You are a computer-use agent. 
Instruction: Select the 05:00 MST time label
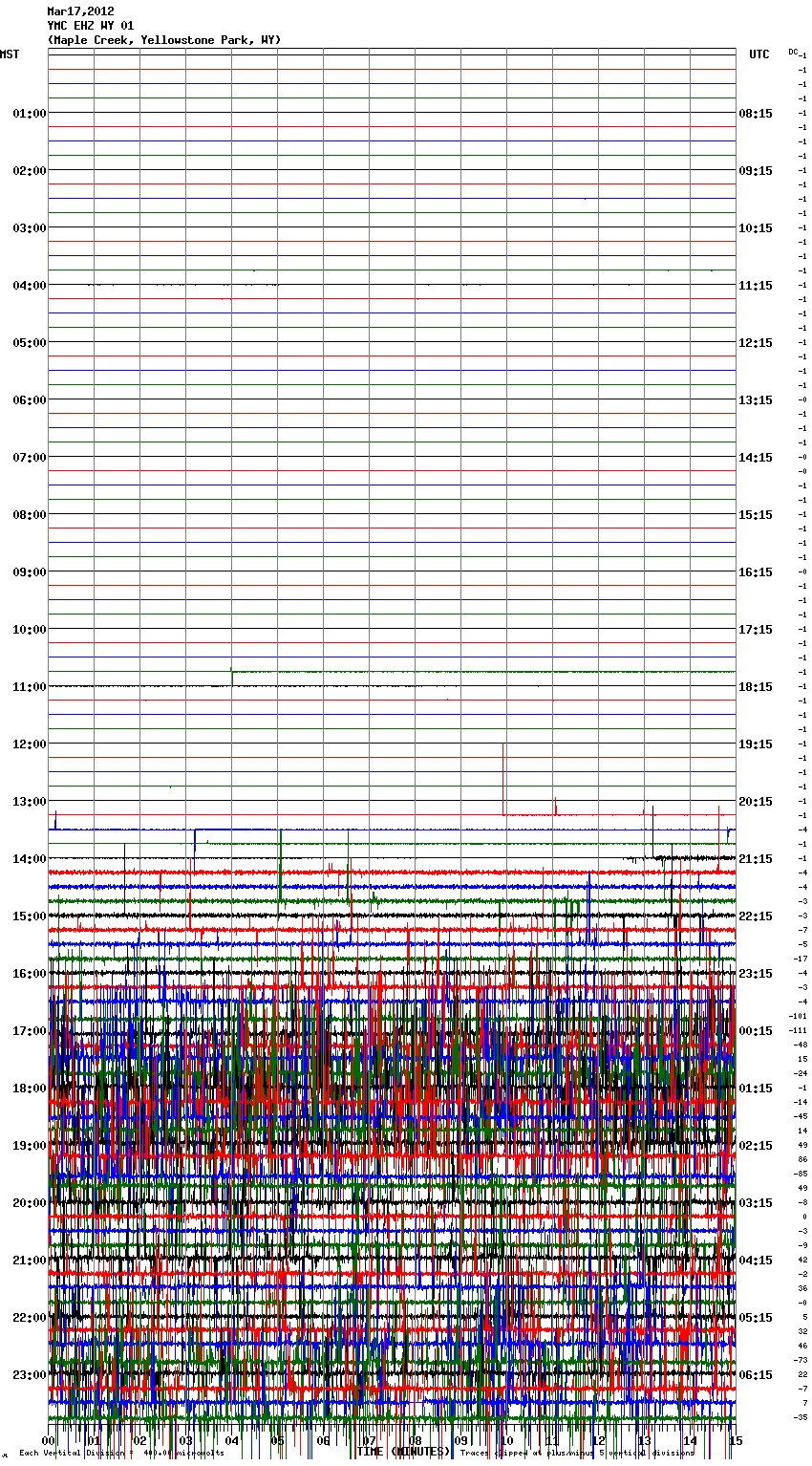click(x=29, y=343)
